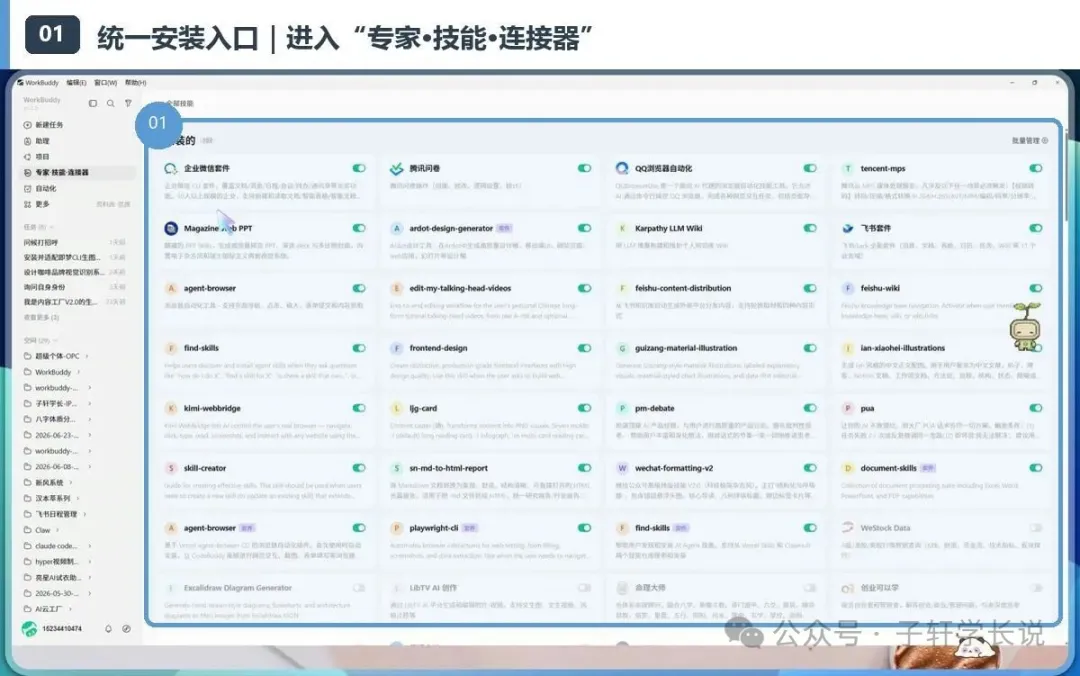
Task: Disable Magazine Web PPT toggle
Action: coord(359,228)
